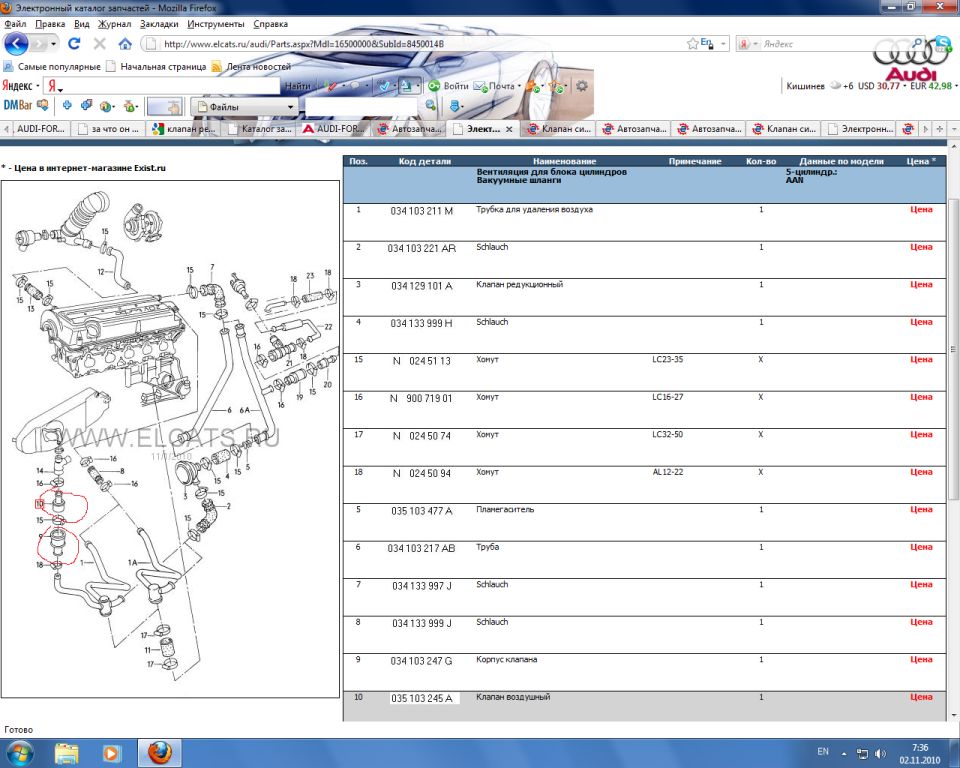Open the new tab plus button

[939, 129]
